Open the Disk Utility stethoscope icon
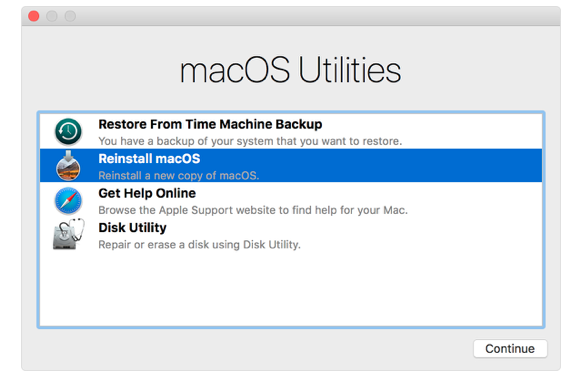Viewport: 569px width, 377px height. (69, 234)
